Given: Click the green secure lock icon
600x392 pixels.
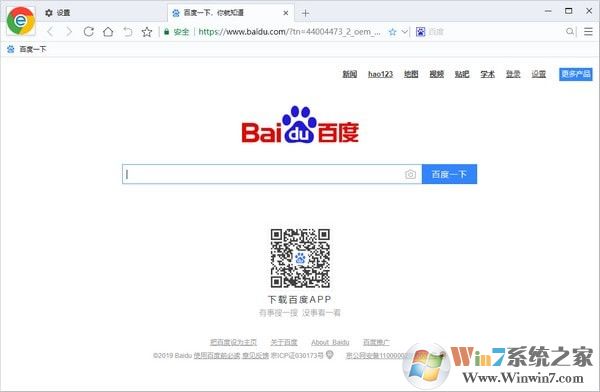Looking at the screenshot, I should click(166, 32).
